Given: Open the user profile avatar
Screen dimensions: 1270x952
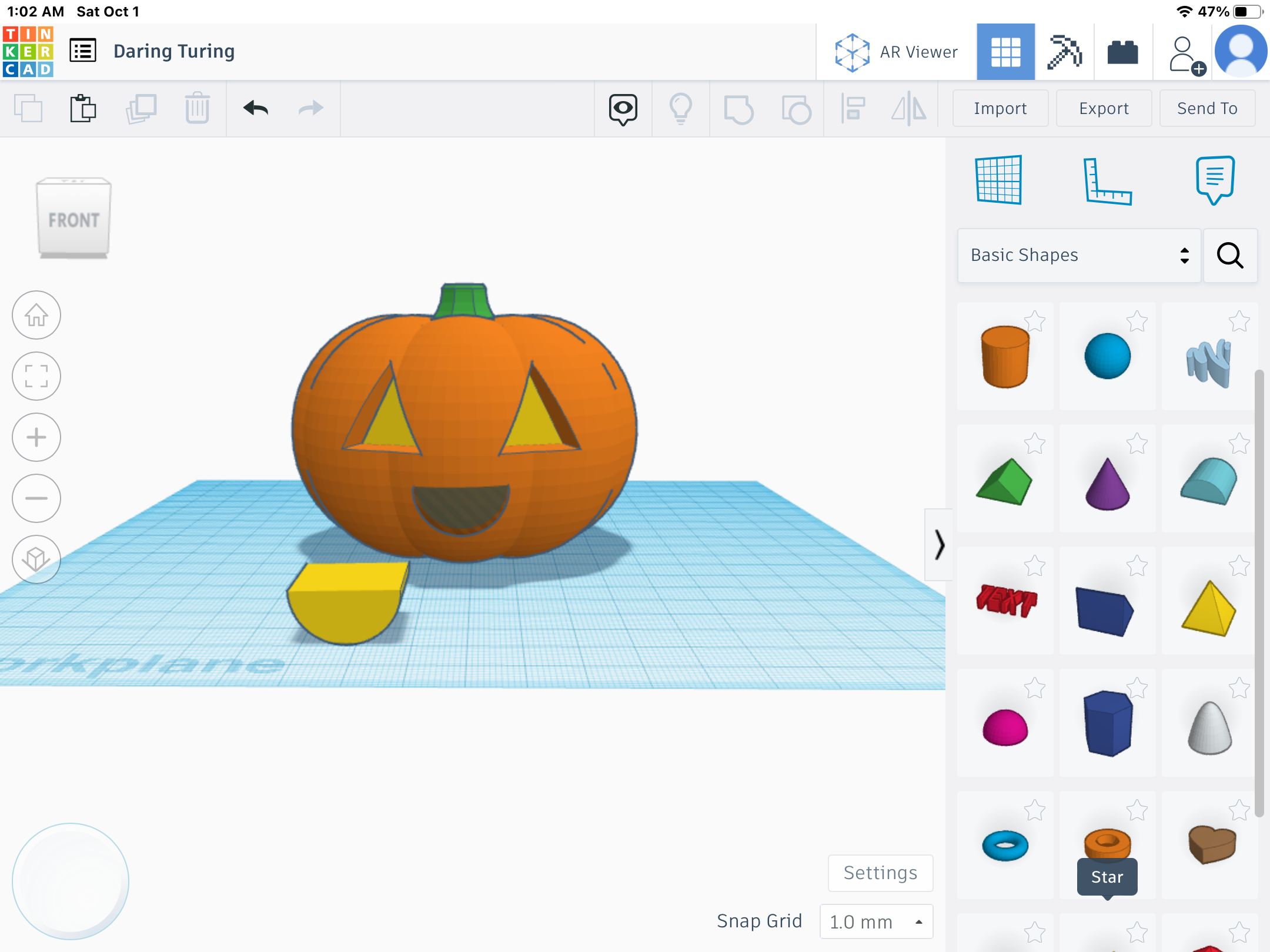Looking at the screenshot, I should point(1241,52).
